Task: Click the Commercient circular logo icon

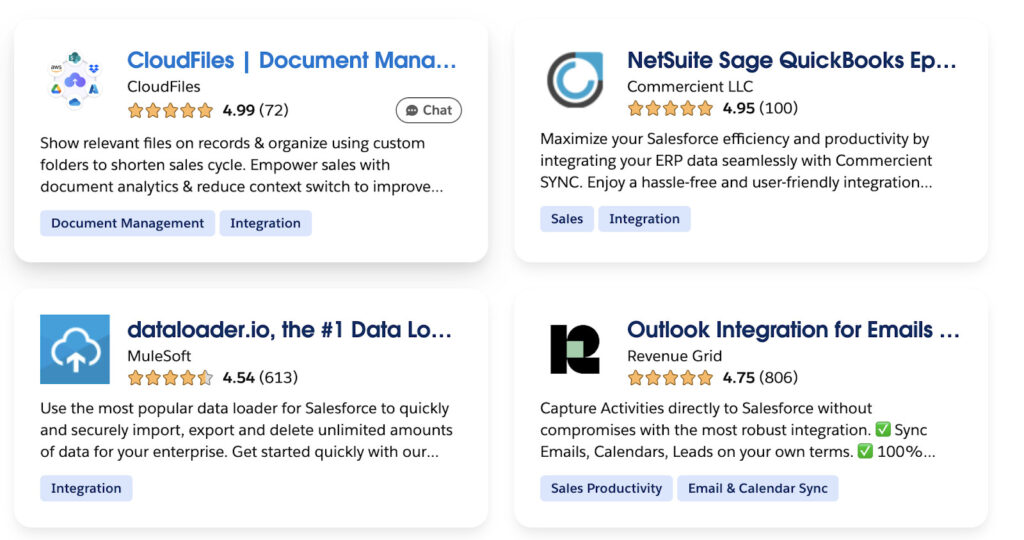Action: 575,80
